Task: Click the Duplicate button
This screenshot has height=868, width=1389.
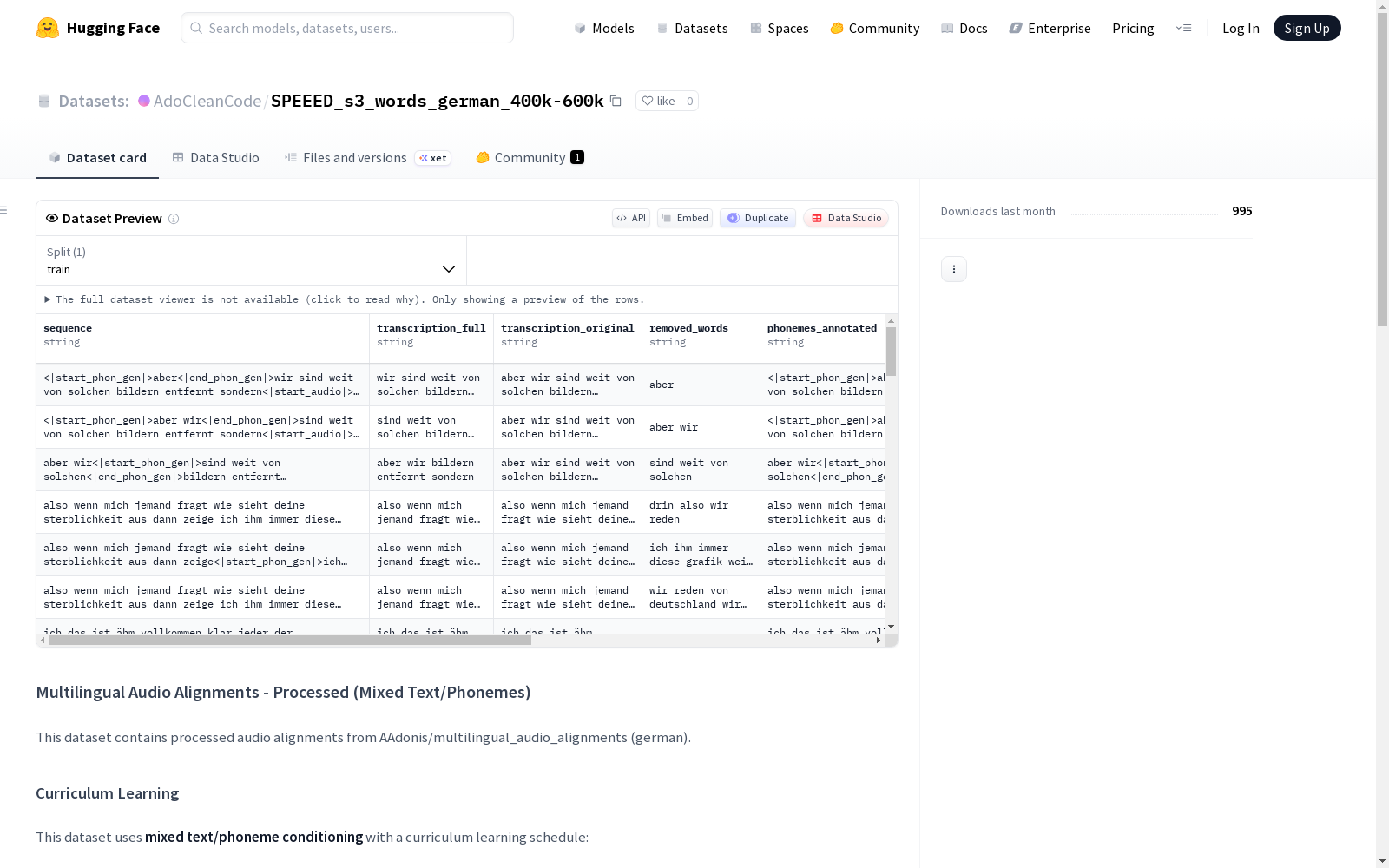Action: pyautogui.click(x=758, y=218)
